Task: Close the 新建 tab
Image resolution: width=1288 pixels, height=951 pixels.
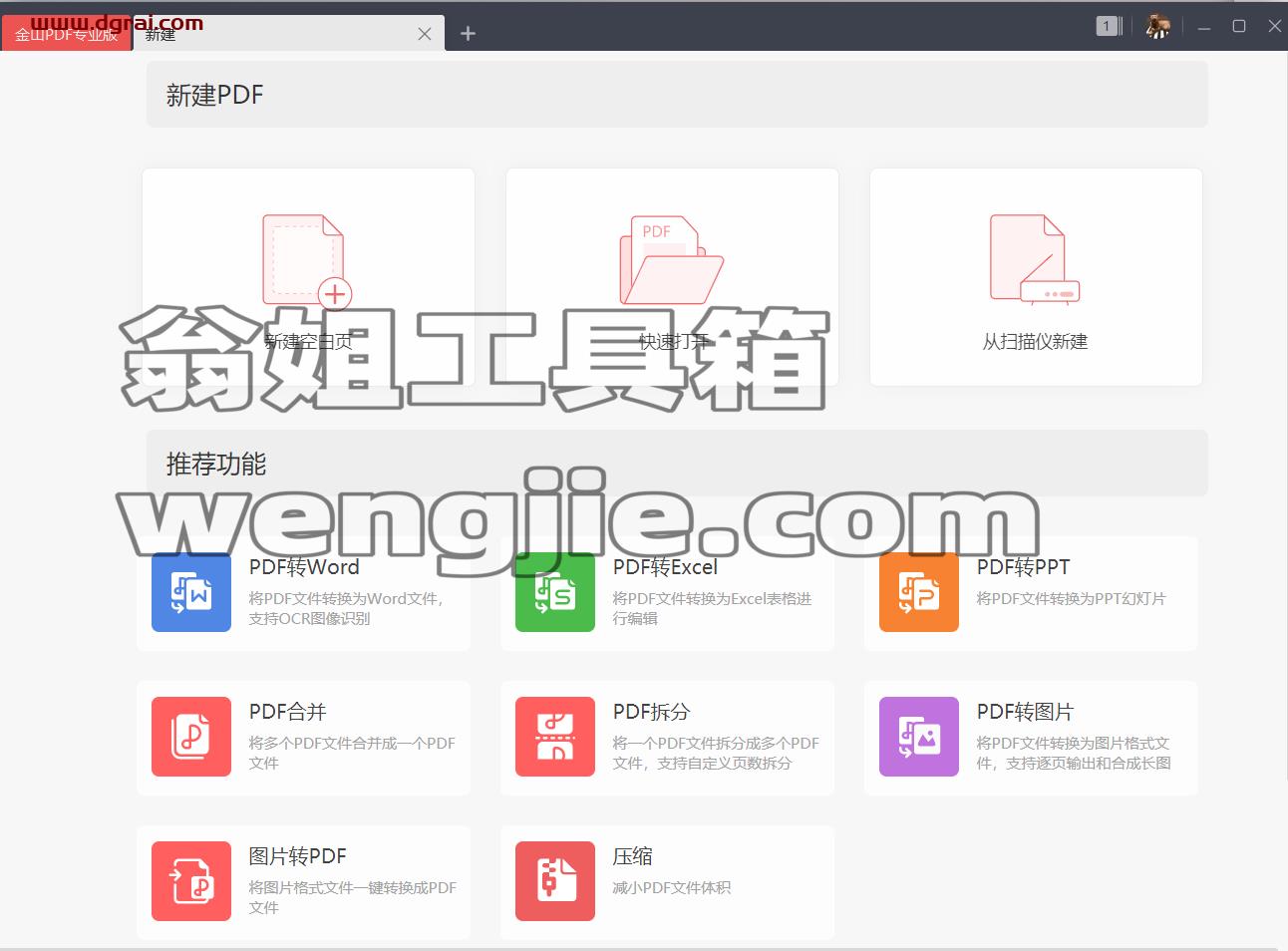Action: point(425,34)
